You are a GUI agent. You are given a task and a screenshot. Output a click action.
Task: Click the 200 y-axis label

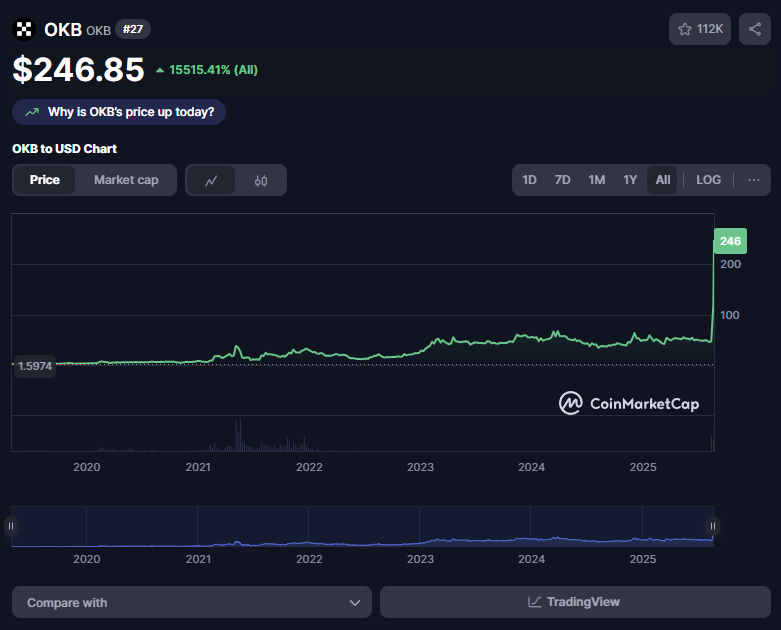(x=730, y=264)
